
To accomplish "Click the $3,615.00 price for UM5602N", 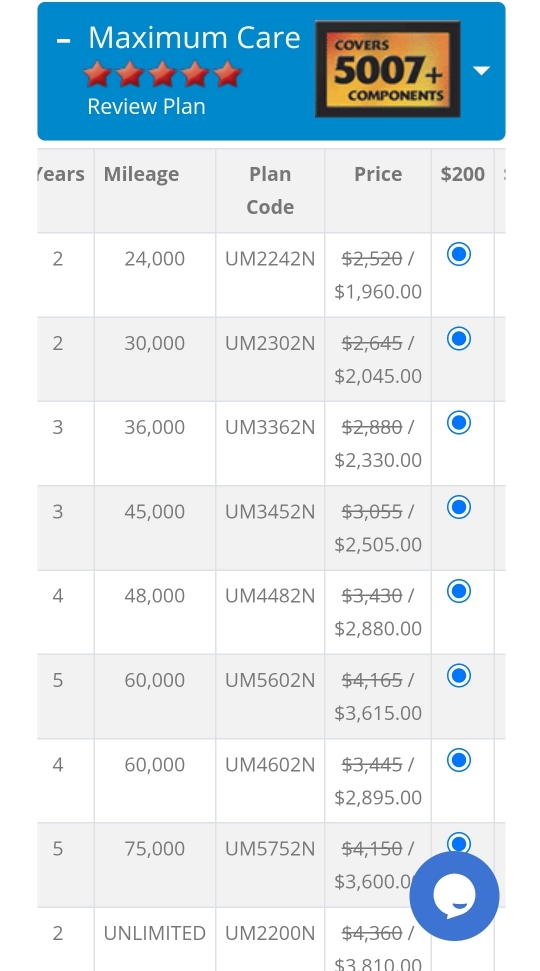I will click(378, 713).
